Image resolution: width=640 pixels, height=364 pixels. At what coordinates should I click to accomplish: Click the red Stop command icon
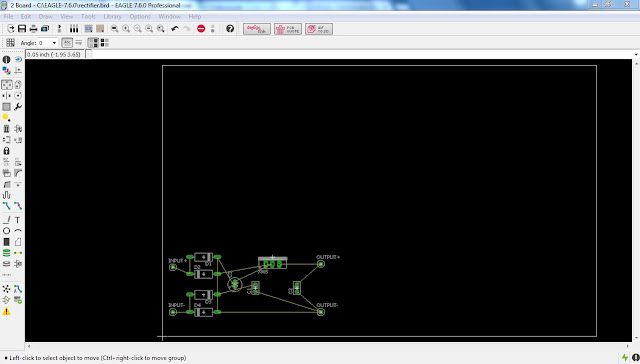tap(201, 29)
